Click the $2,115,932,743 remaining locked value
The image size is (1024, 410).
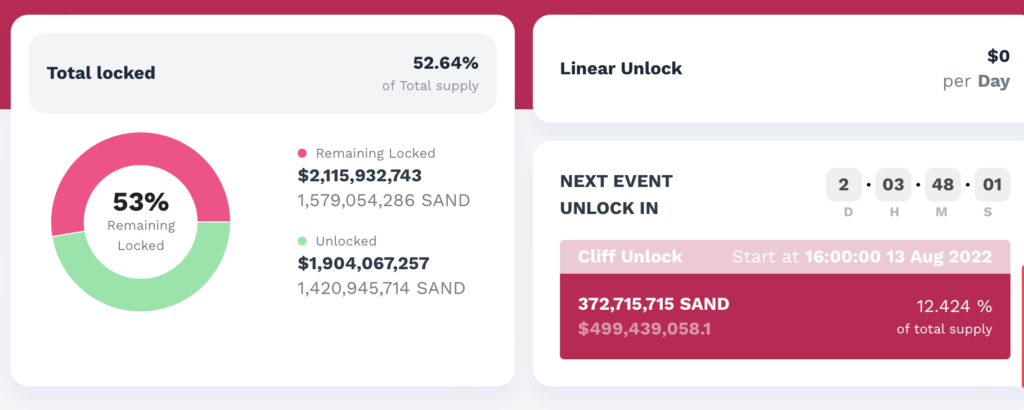(360, 176)
